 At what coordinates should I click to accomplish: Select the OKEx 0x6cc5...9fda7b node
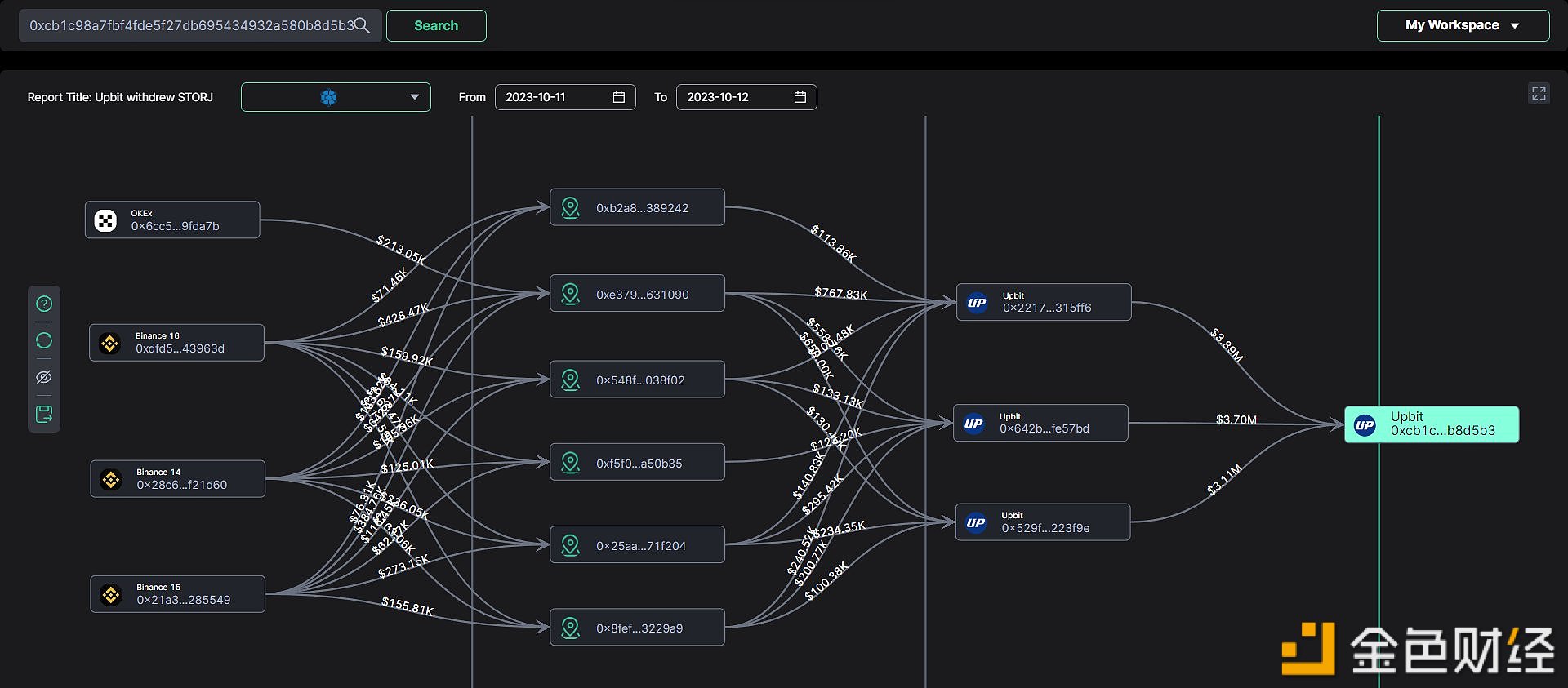172,220
